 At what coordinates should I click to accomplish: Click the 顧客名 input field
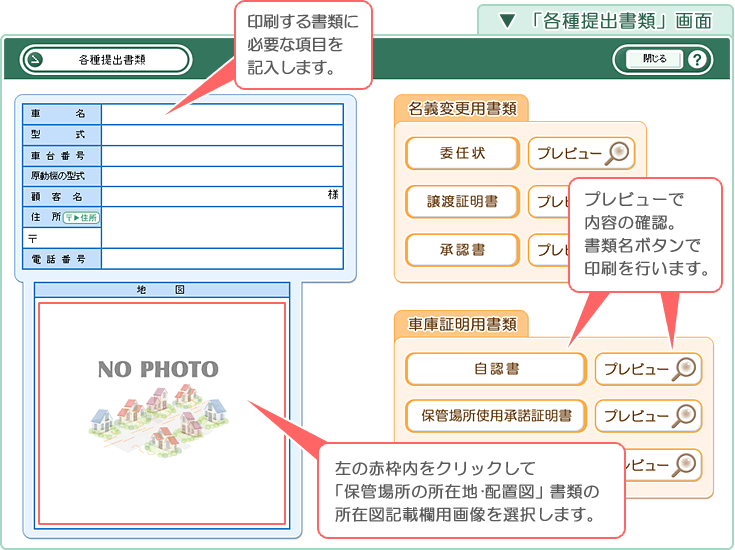coord(222,196)
